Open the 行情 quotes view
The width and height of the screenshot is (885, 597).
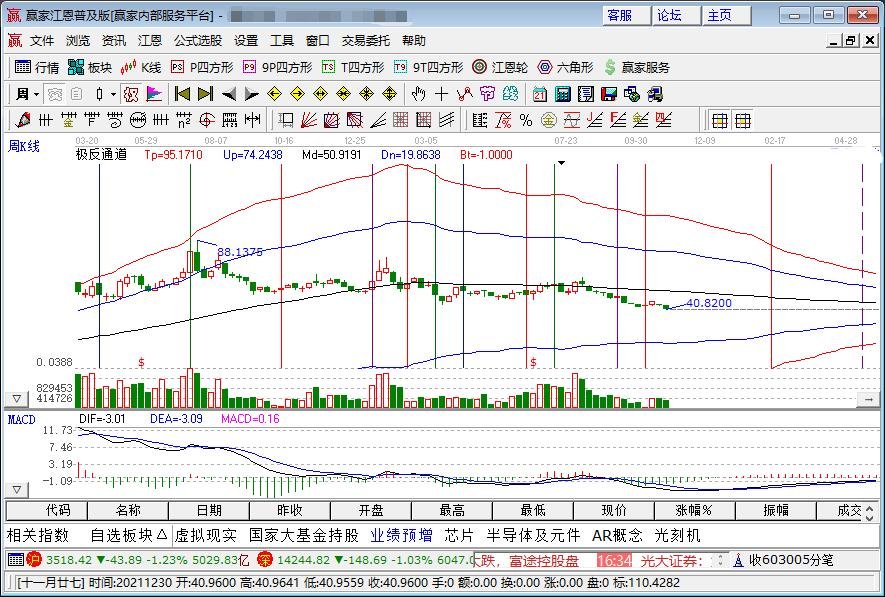37,68
